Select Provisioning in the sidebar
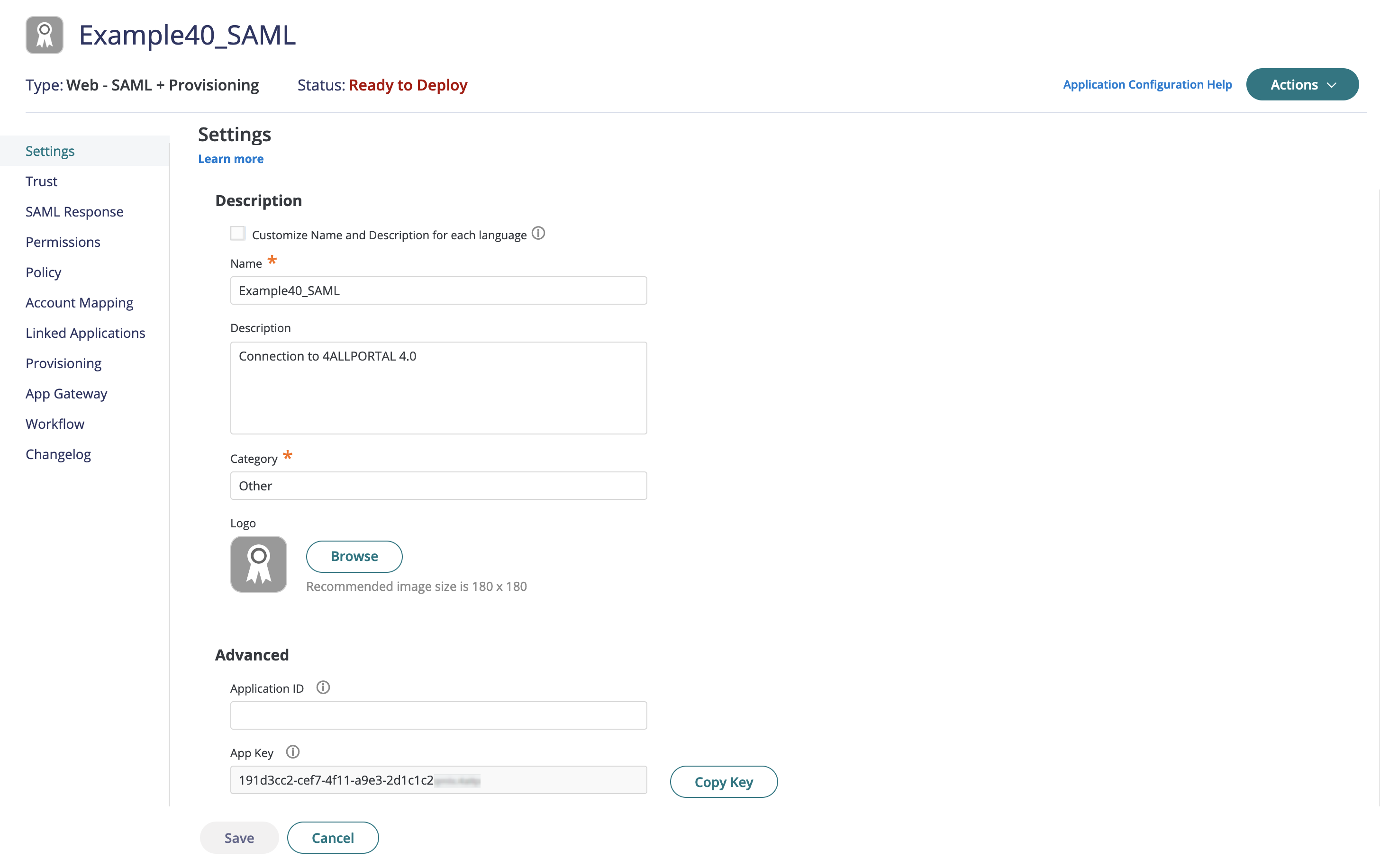This screenshot has height=868, width=1380. 63,363
